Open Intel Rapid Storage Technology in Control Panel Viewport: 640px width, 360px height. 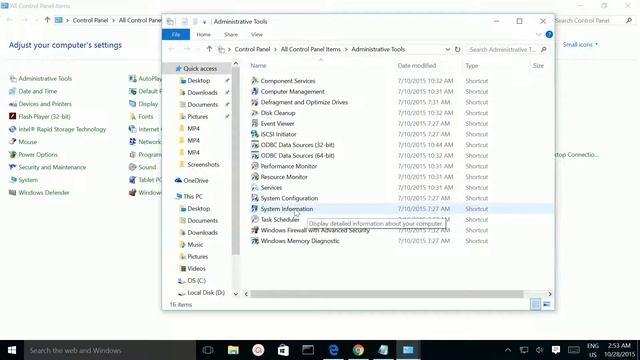tap(62, 129)
